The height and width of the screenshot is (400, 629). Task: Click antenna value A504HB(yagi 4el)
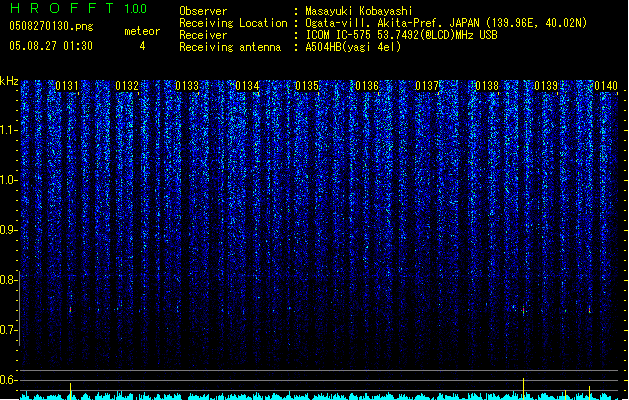click(x=353, y=47)
